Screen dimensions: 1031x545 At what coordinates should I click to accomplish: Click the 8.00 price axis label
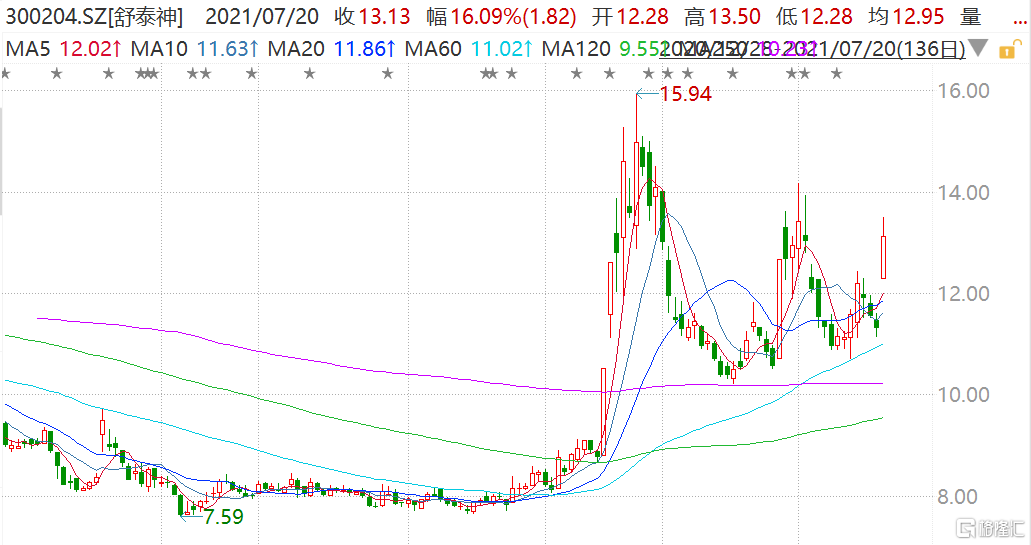(957, 496)
